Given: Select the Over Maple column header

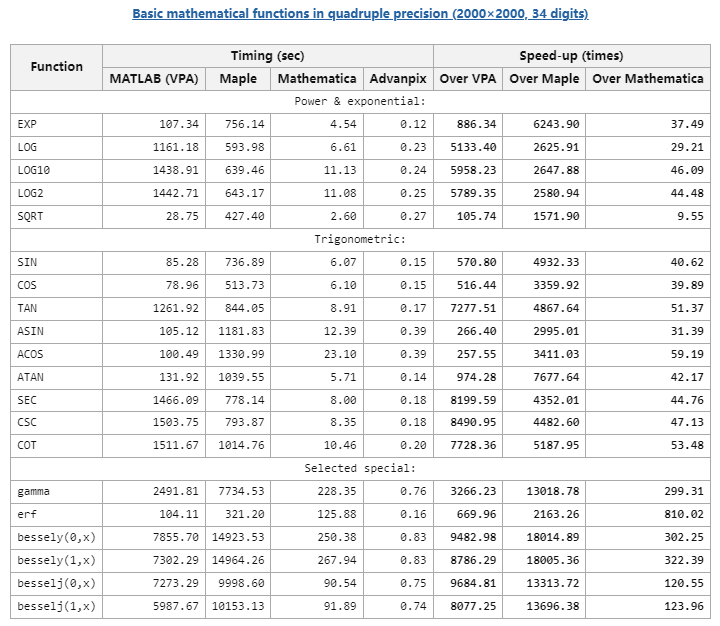Looking at the screenshot, I should [x=544, y=79].
